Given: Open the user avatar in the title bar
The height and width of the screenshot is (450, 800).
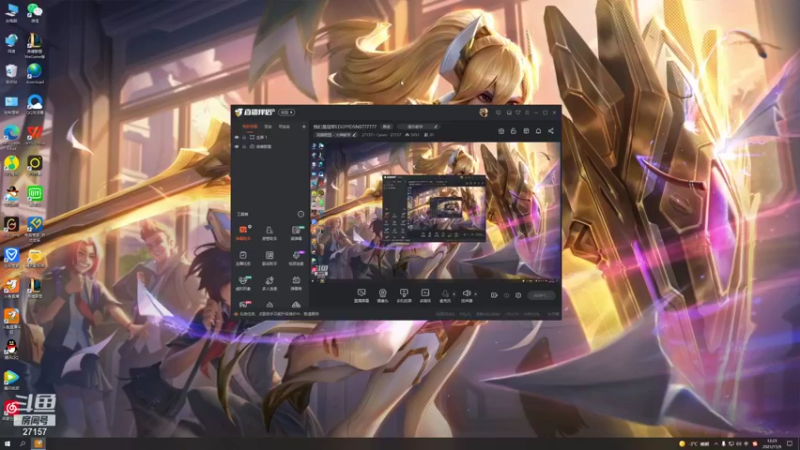Looking at the screenshot, I should tap(484, 112).
